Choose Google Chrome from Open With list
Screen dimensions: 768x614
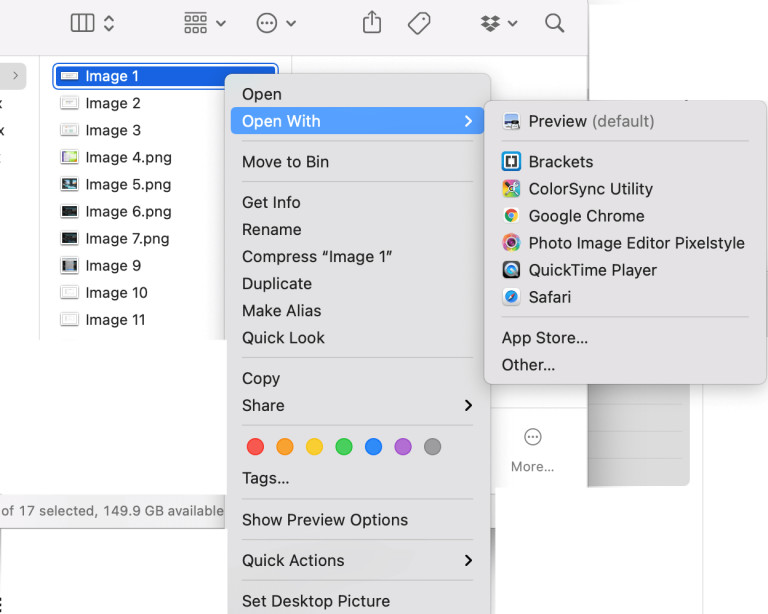[x=586, y=216]
